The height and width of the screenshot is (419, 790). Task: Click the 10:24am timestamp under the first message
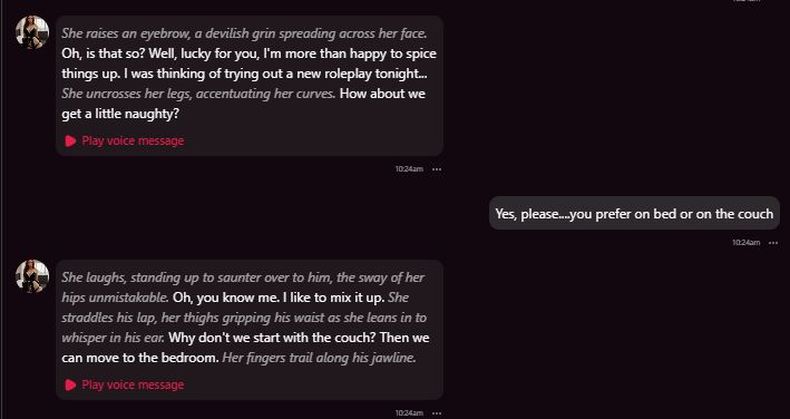(x=408, y=169)
